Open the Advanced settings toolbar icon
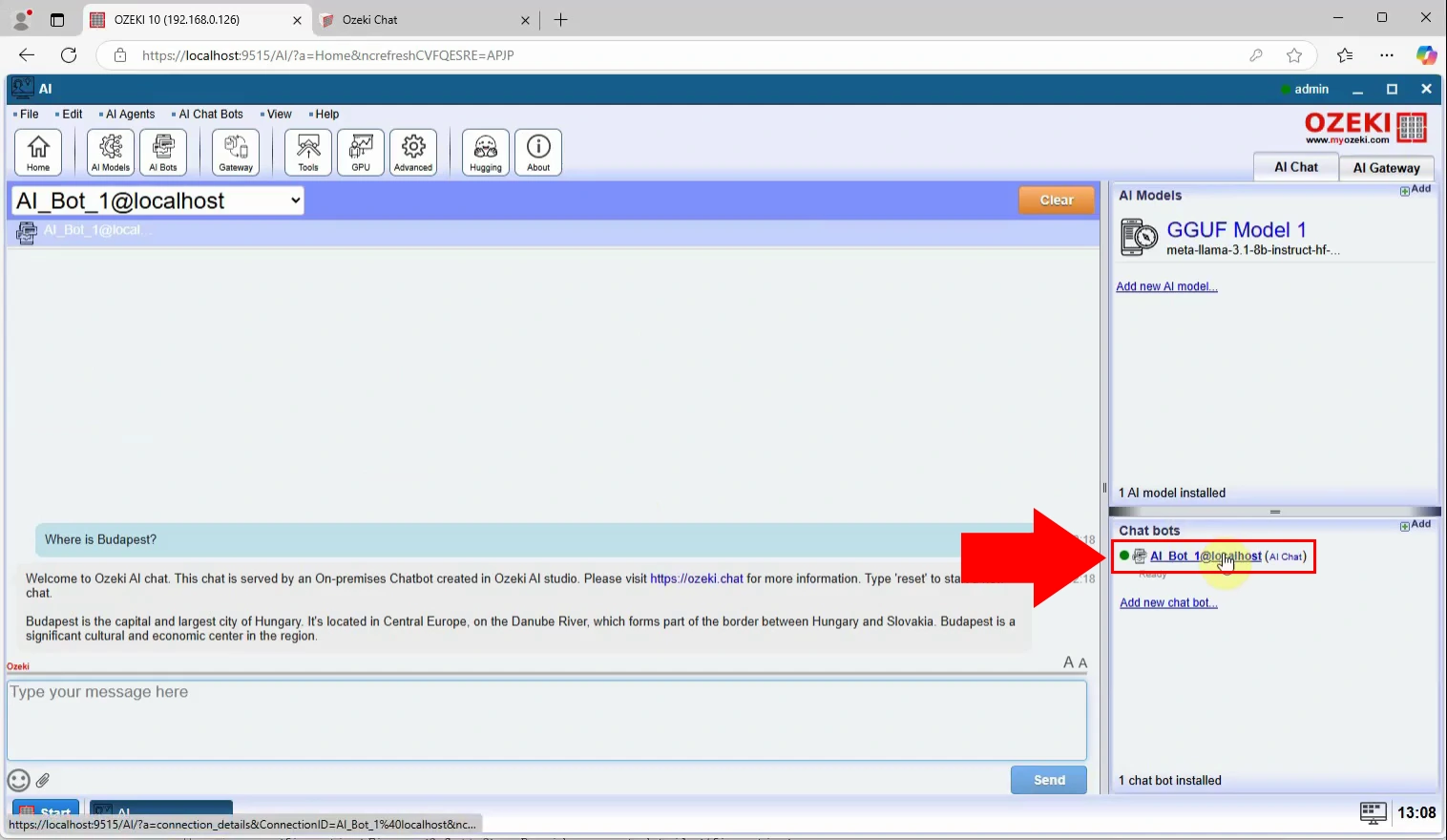Screen dimensions: 1447x840 tap(413, 153)
